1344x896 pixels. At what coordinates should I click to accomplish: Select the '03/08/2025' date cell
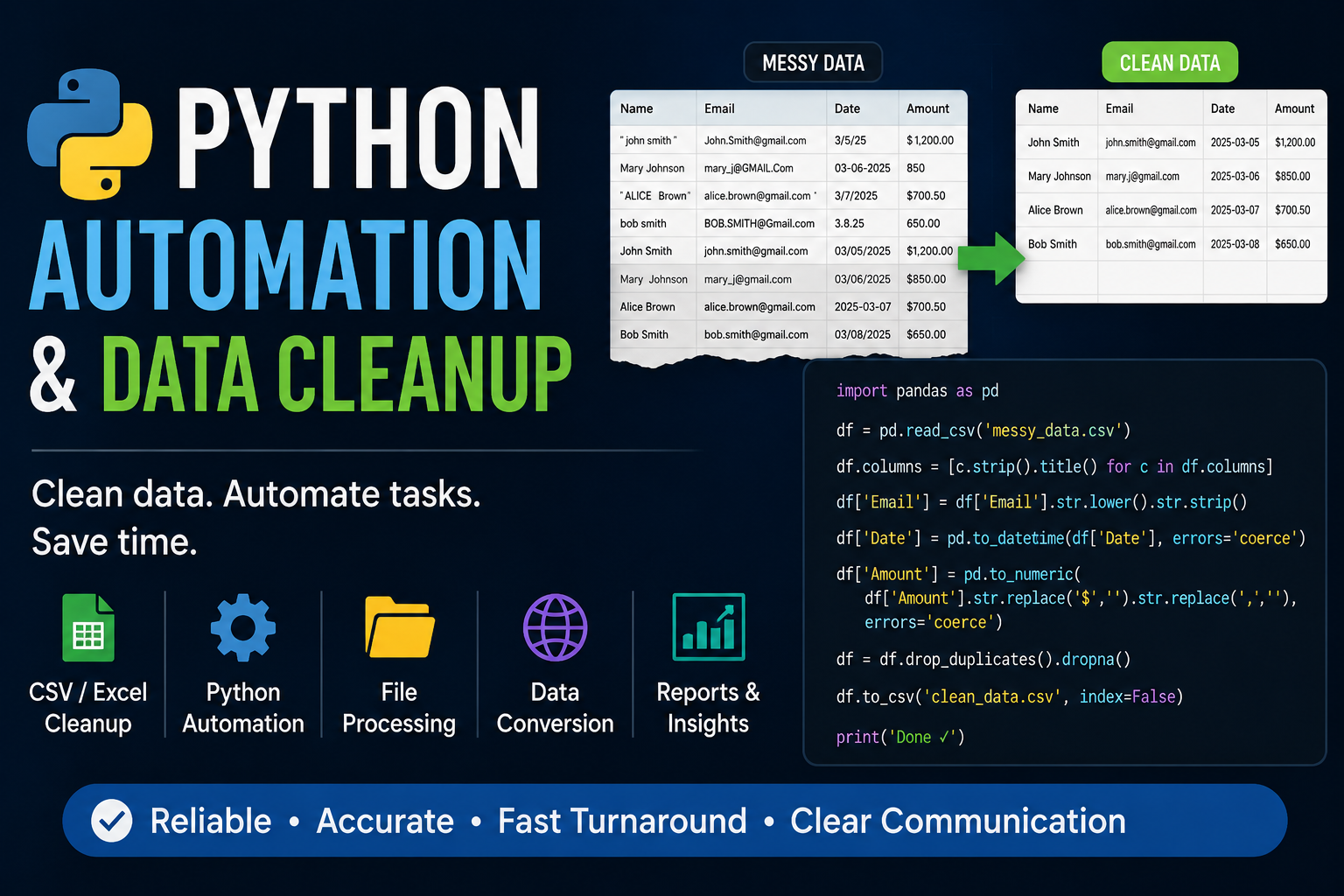[x=862, y=334]
